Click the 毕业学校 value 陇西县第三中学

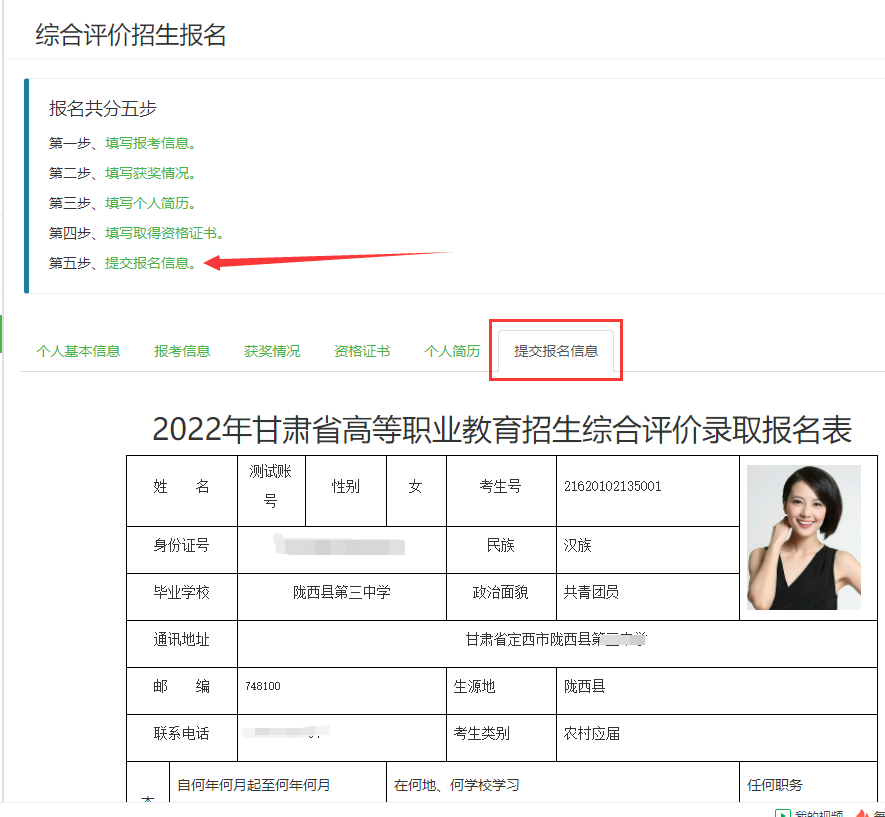coord(341,592)
